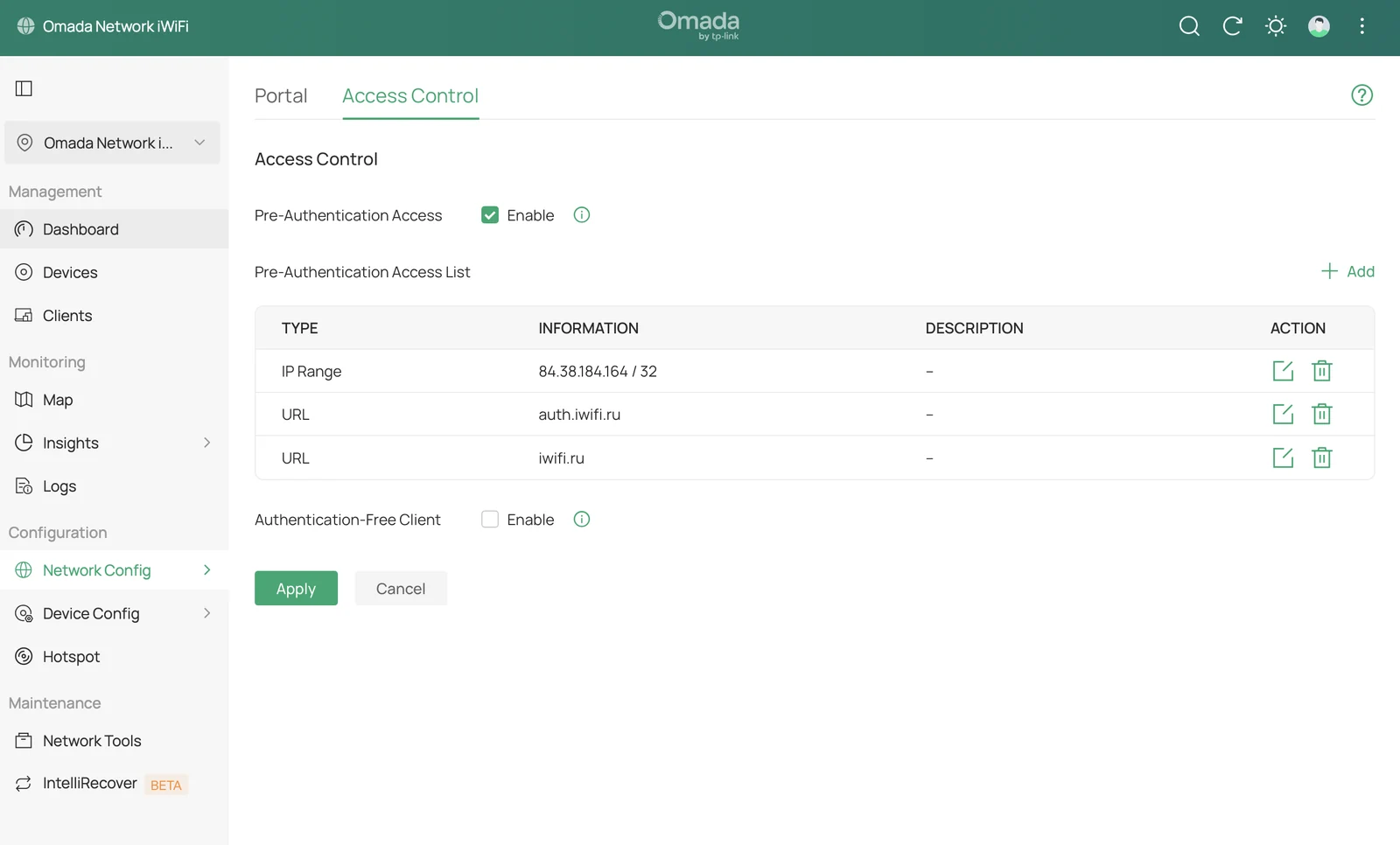Click the BETA badge next to IntelliRecover
This screenshot has width=1400, height=845.
click(166, 786)
